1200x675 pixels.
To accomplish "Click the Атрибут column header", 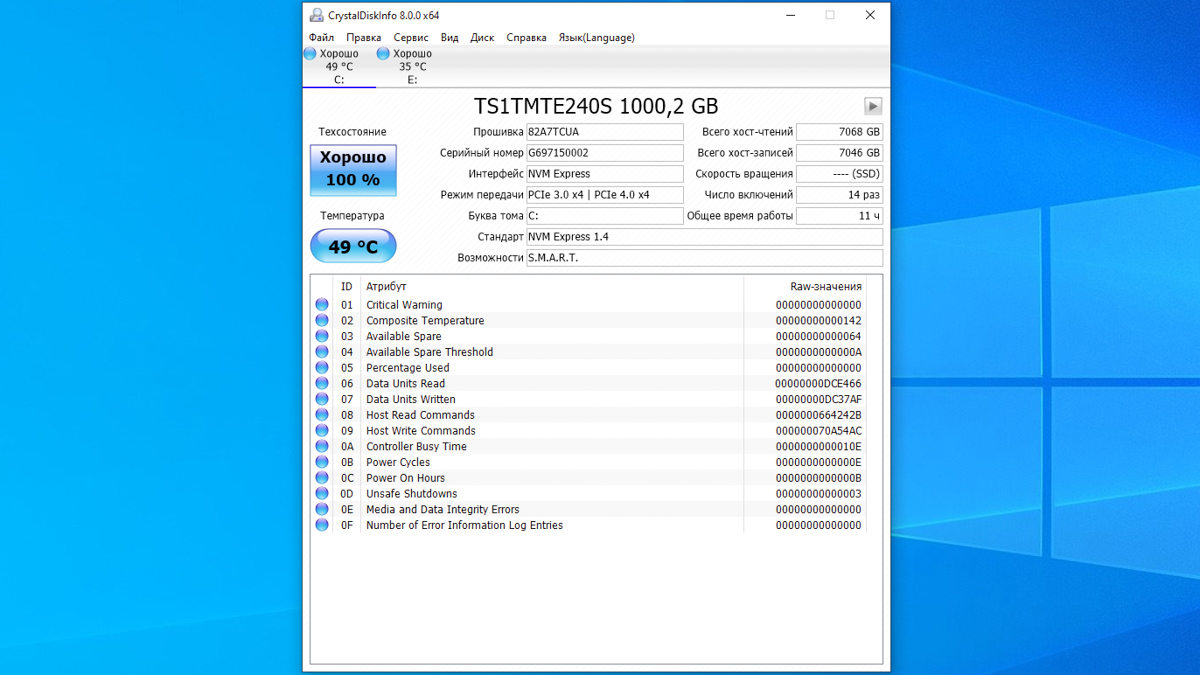I will click(552, 286).
